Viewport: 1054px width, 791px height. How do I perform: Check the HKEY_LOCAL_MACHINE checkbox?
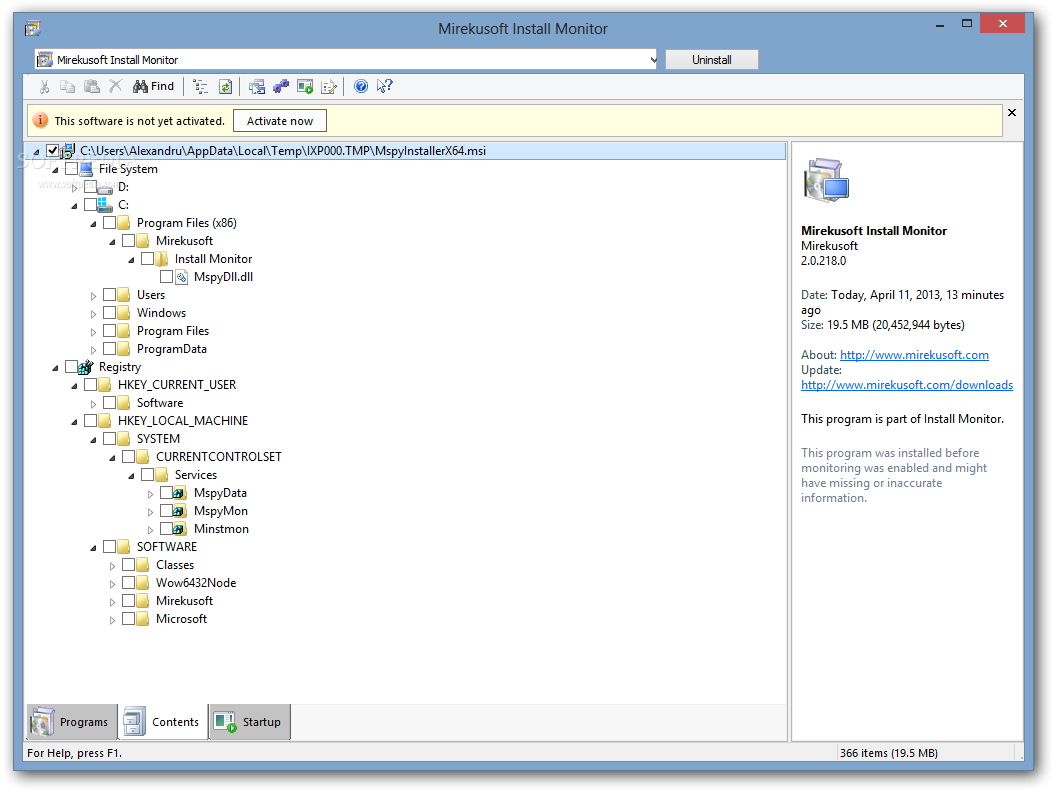(x=91, y=421)
